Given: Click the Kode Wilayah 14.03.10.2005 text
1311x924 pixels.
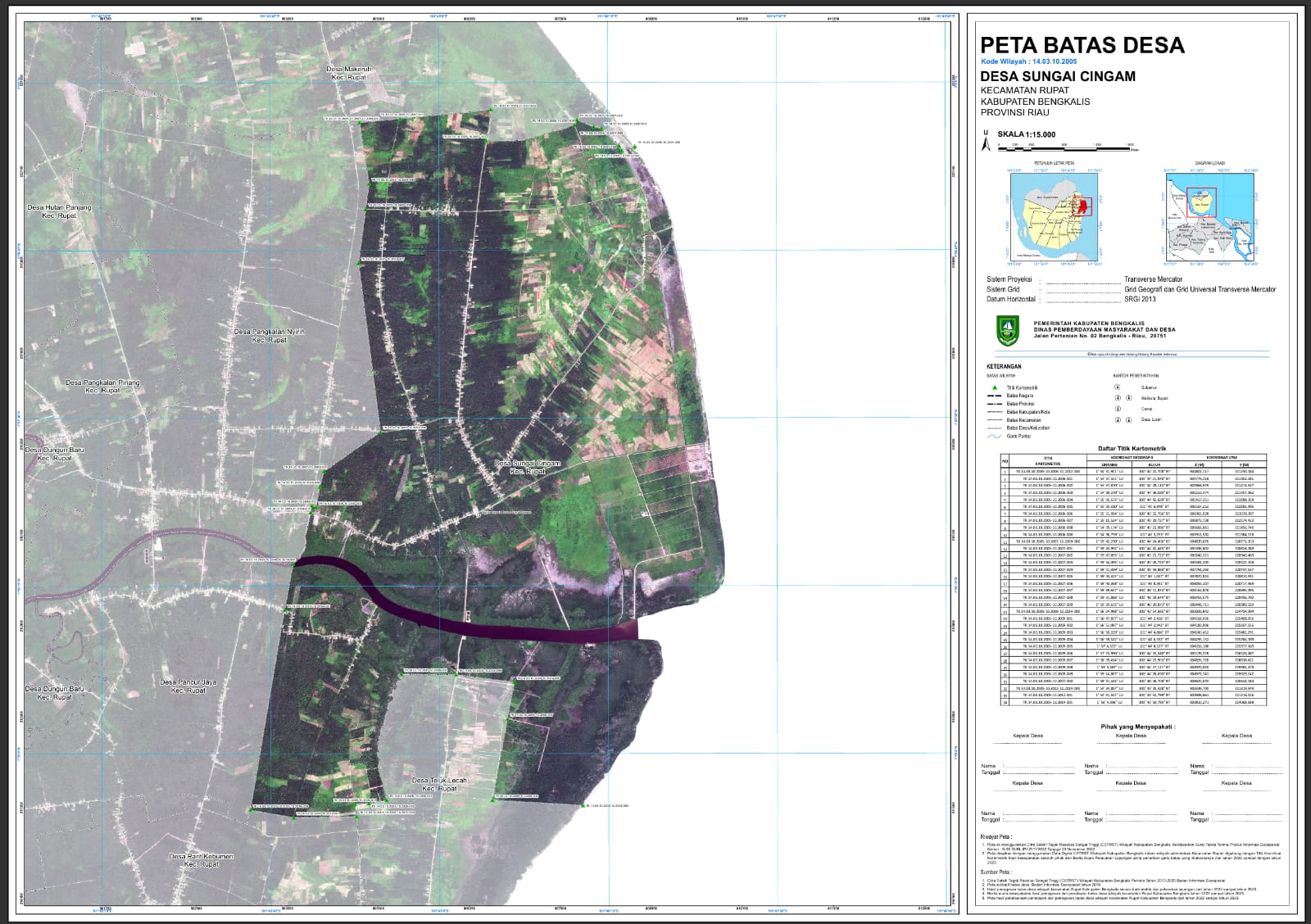Looking at the screenshot, I should tap(1028, 61).
